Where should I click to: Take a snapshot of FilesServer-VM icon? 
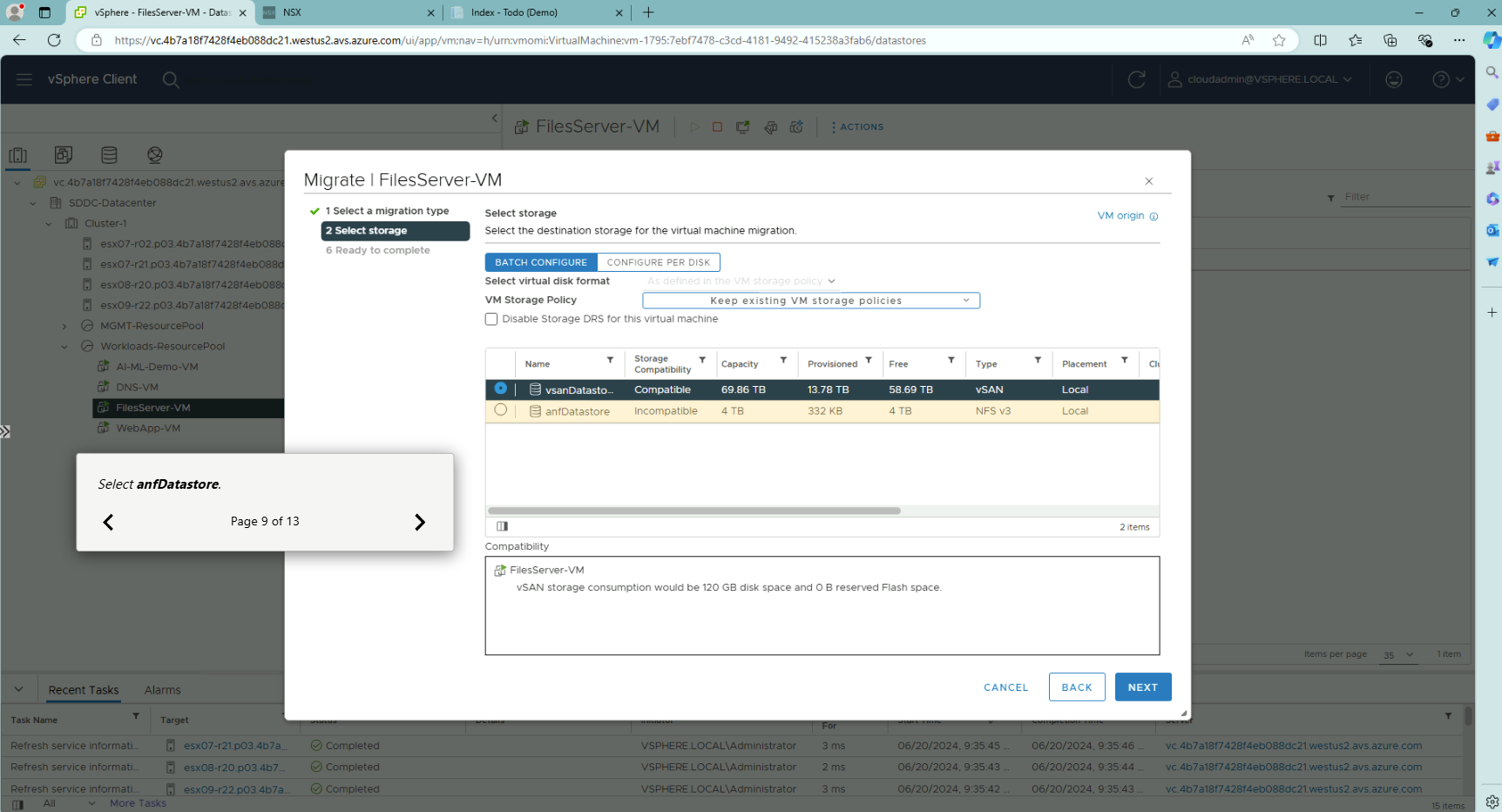pyautogui.click(x=796, y=127)
